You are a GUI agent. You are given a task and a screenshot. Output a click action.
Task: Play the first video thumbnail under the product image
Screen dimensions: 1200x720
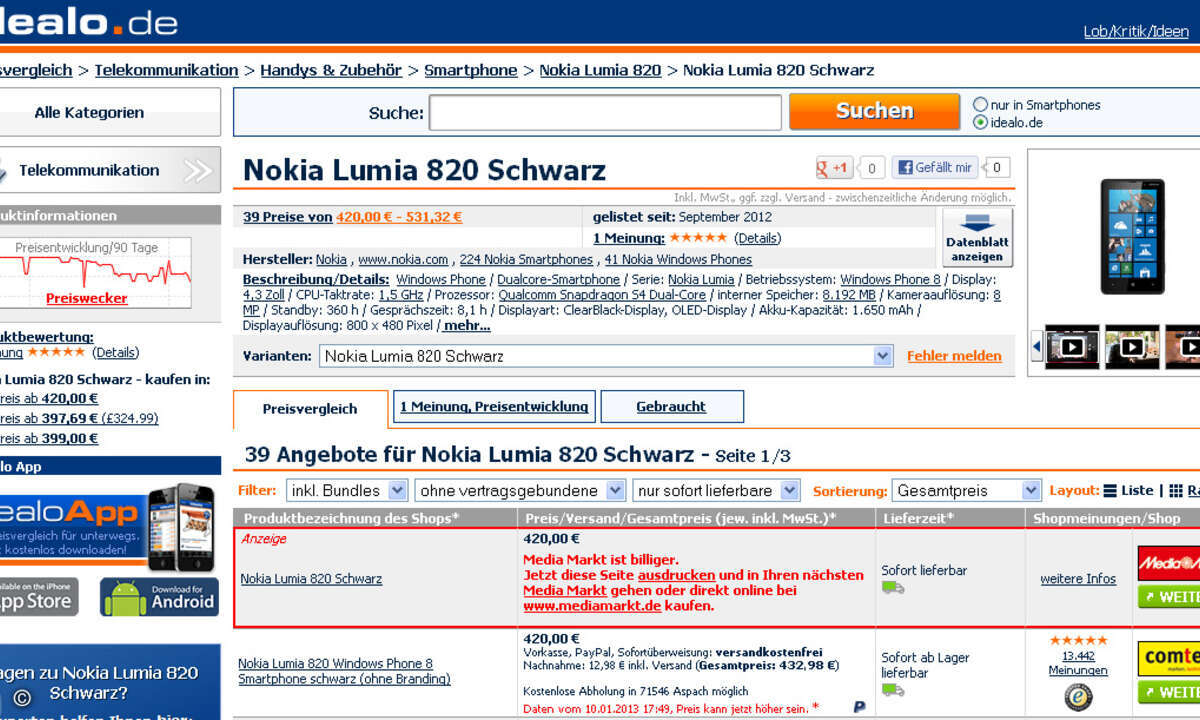point(1072,347)
